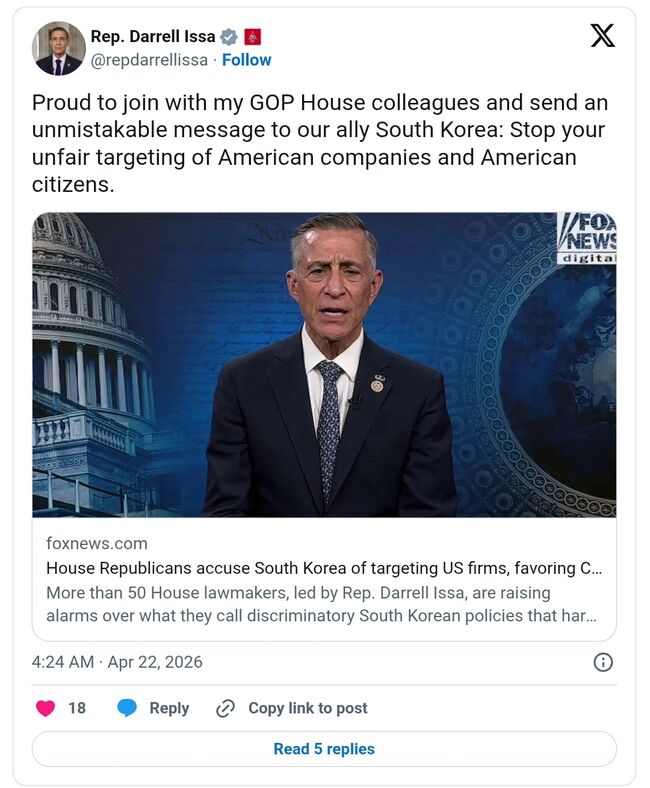This screenshot has height=788, width=650.
Task: Select Copy link to post
Action: coord(307,708)
